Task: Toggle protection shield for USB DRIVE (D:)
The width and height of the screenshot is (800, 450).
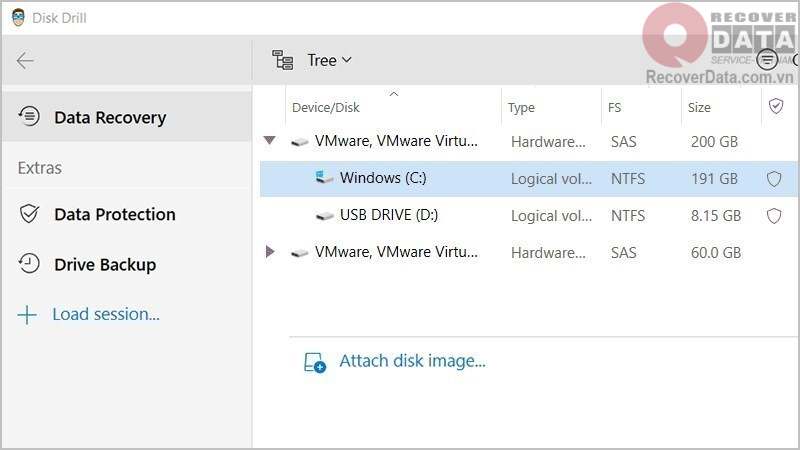Action: (773, 215)
